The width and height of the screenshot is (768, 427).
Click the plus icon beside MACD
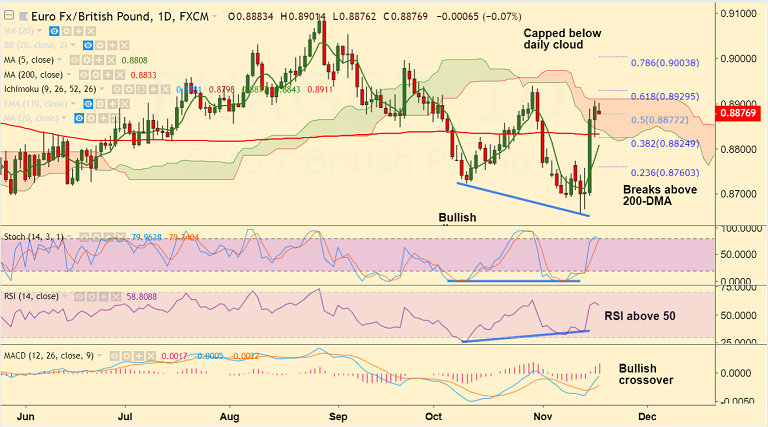pyautogui.click(x=139, y=356)
